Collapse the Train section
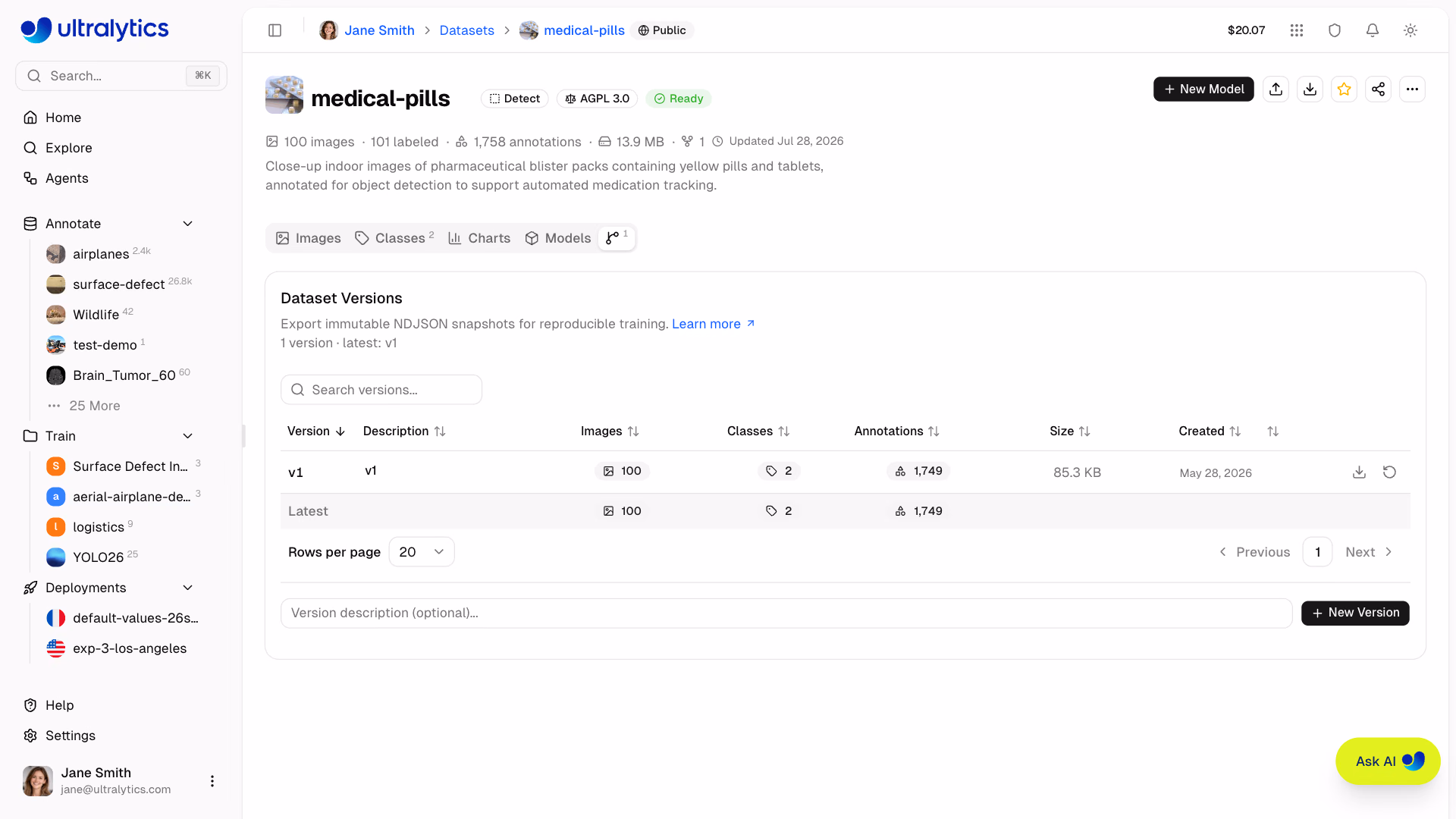 coord(188,436)
